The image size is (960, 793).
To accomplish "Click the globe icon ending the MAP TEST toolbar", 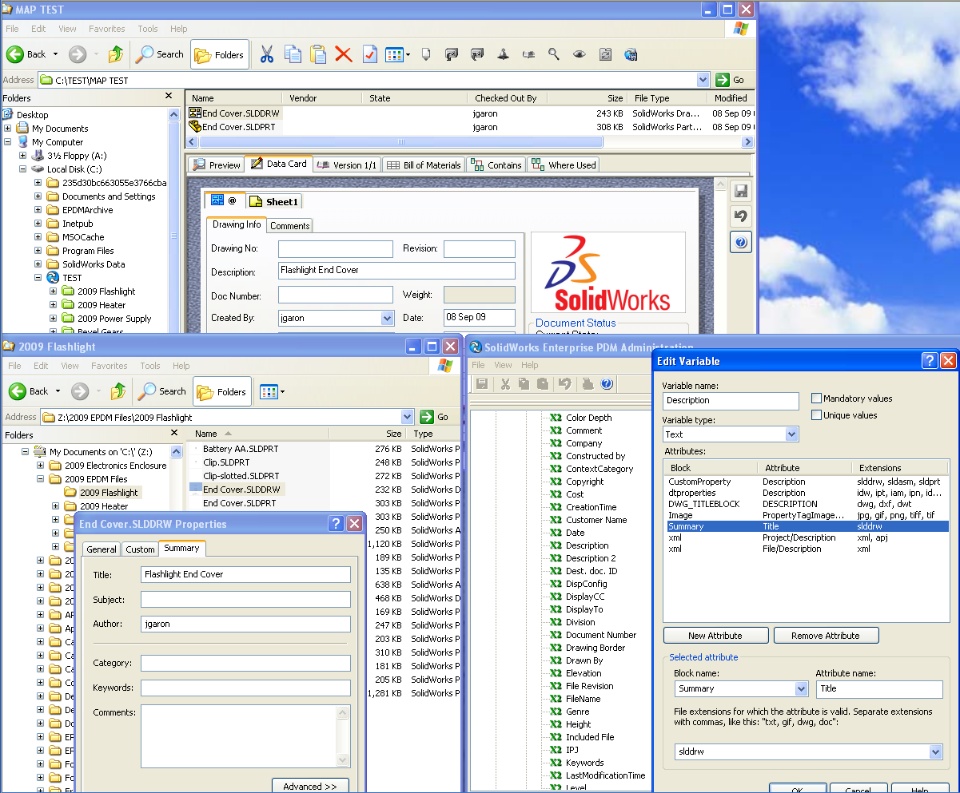I will click(631, 54).
